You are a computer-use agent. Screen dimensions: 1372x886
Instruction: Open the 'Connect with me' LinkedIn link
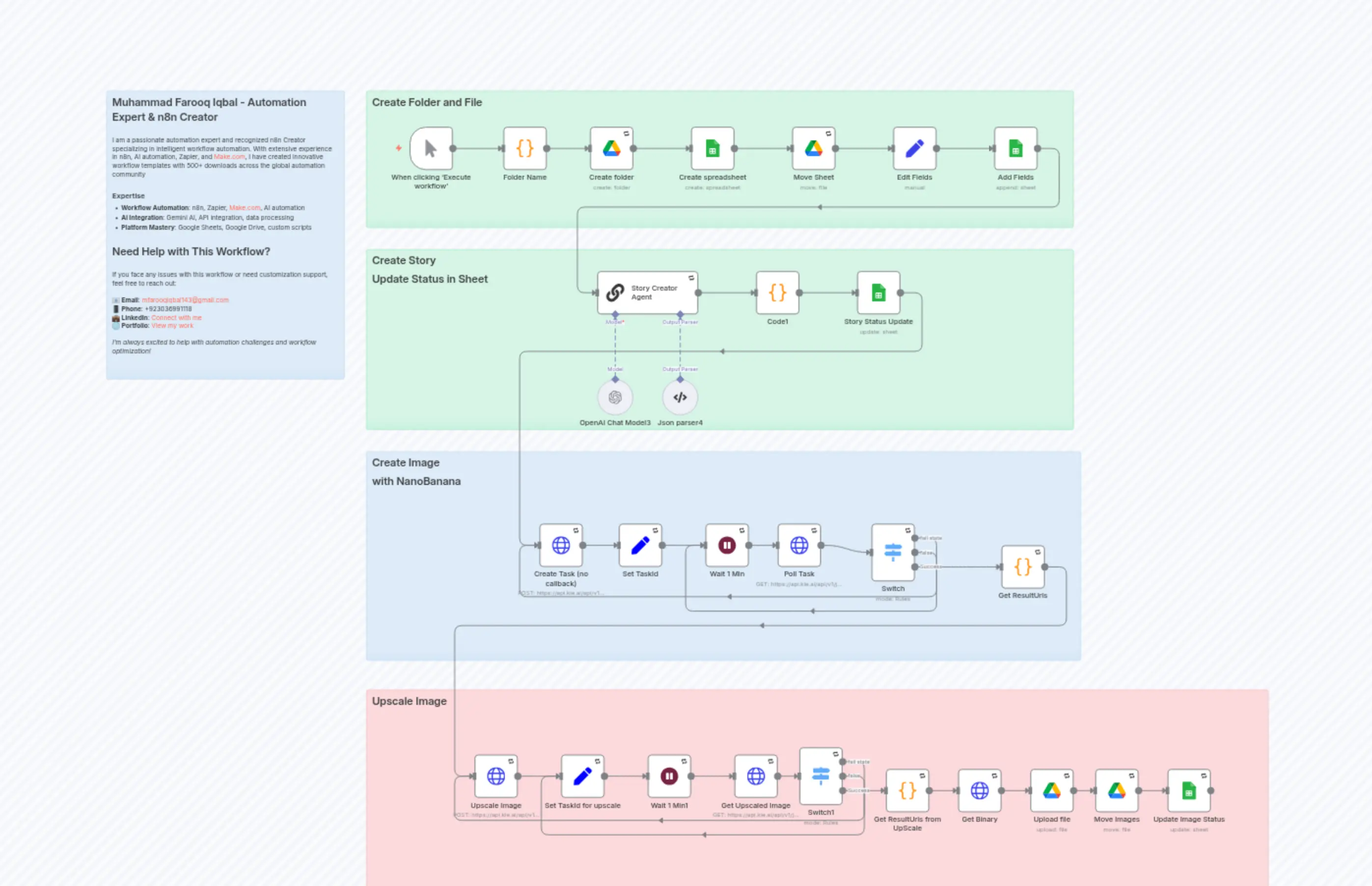176,317
